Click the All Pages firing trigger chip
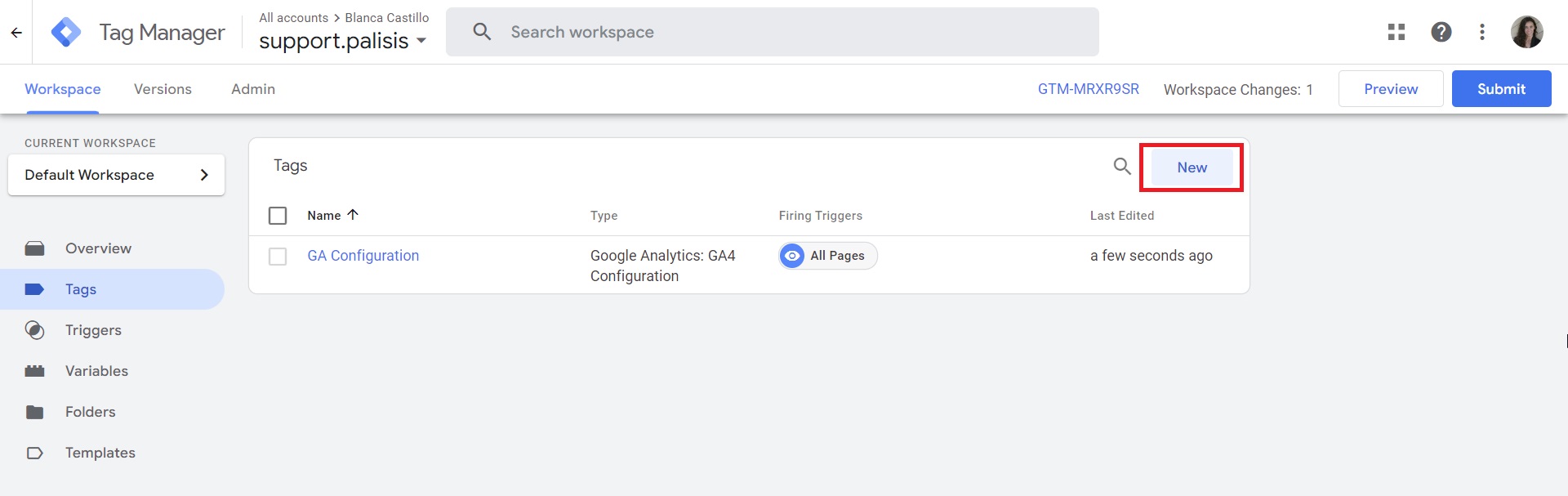 pos(828,256)
